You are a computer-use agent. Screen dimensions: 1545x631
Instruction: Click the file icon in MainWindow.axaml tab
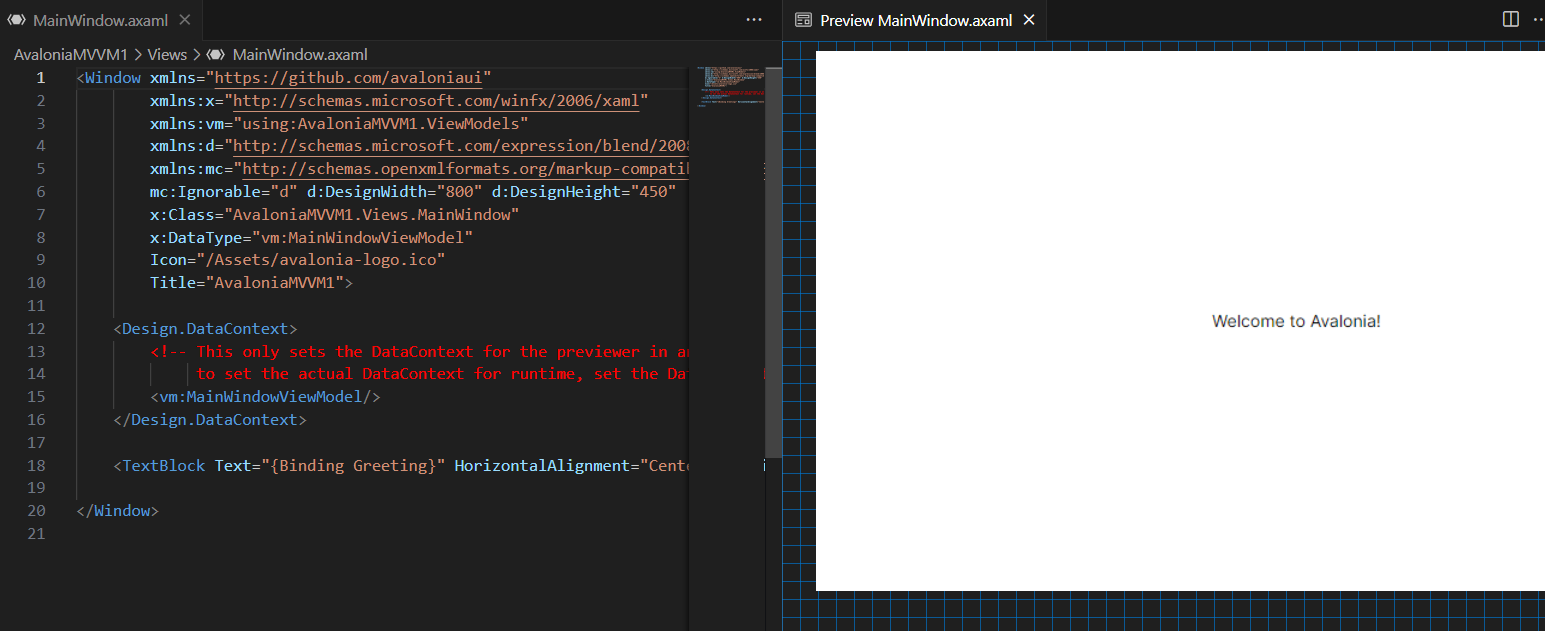pyautogui.click(x=16, y=20)
